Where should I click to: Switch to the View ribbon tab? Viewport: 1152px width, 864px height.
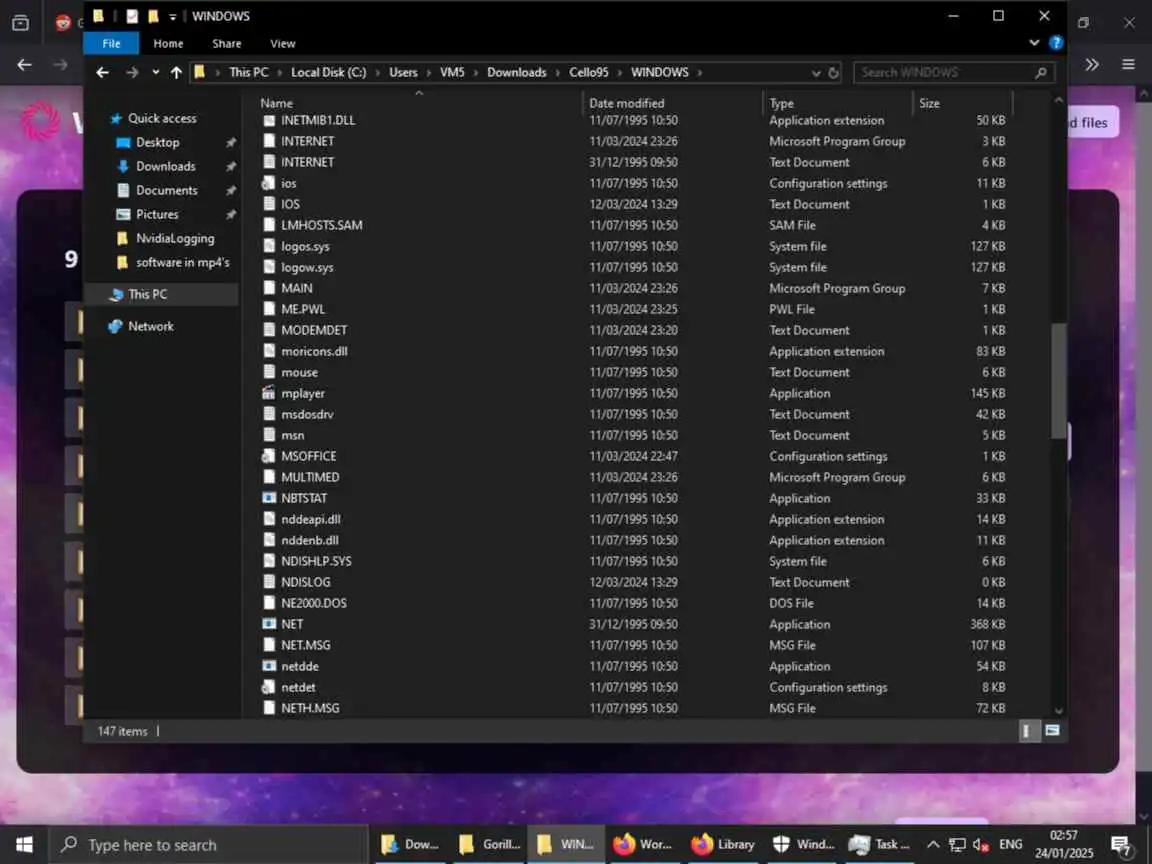coord(282,43)
